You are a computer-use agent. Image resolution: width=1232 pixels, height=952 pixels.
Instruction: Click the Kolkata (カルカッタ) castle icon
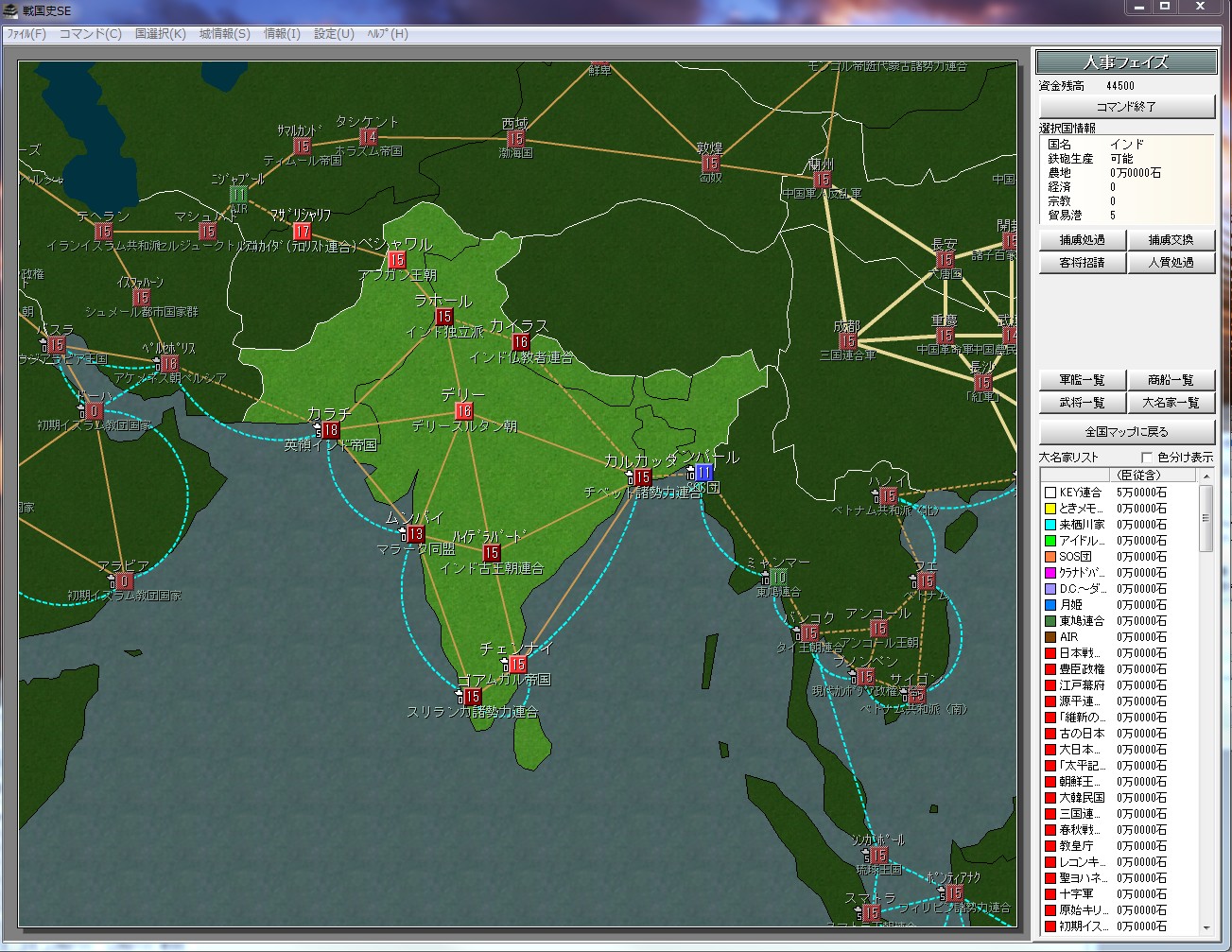point(642,478)
